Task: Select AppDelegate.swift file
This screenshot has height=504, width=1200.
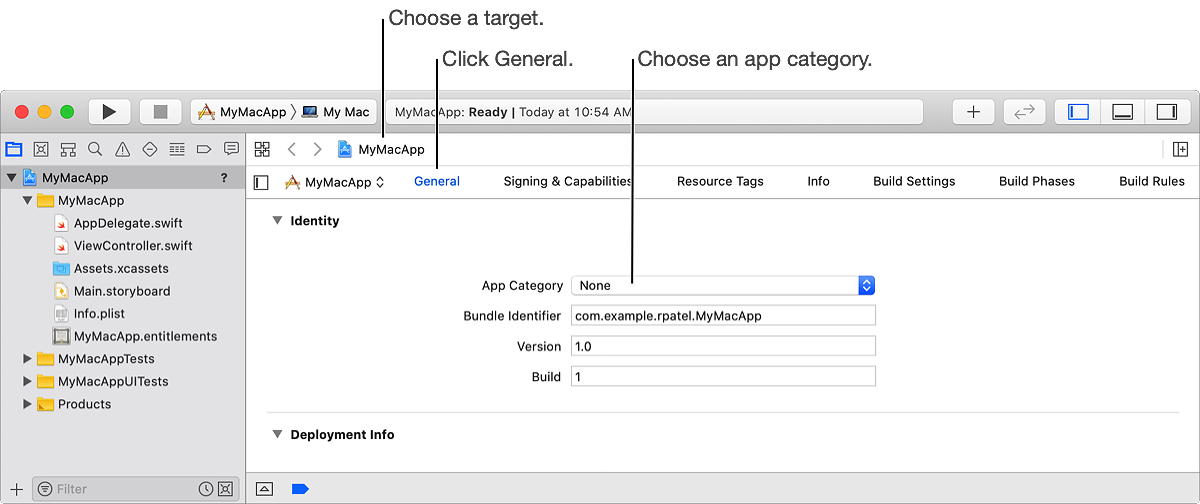Action: (118, 223)
